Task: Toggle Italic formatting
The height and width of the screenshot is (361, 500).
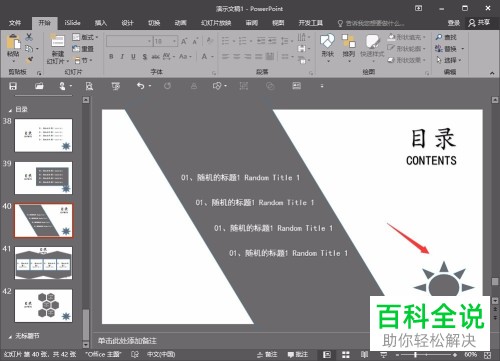Action: [x=122, y=57]
